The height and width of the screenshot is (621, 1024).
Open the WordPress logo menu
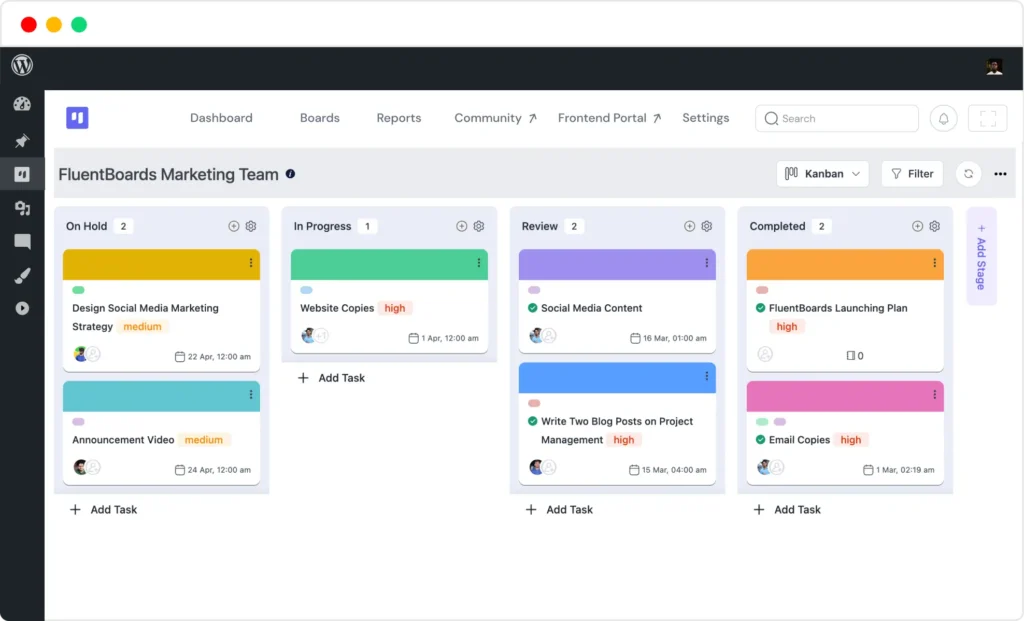22,66
